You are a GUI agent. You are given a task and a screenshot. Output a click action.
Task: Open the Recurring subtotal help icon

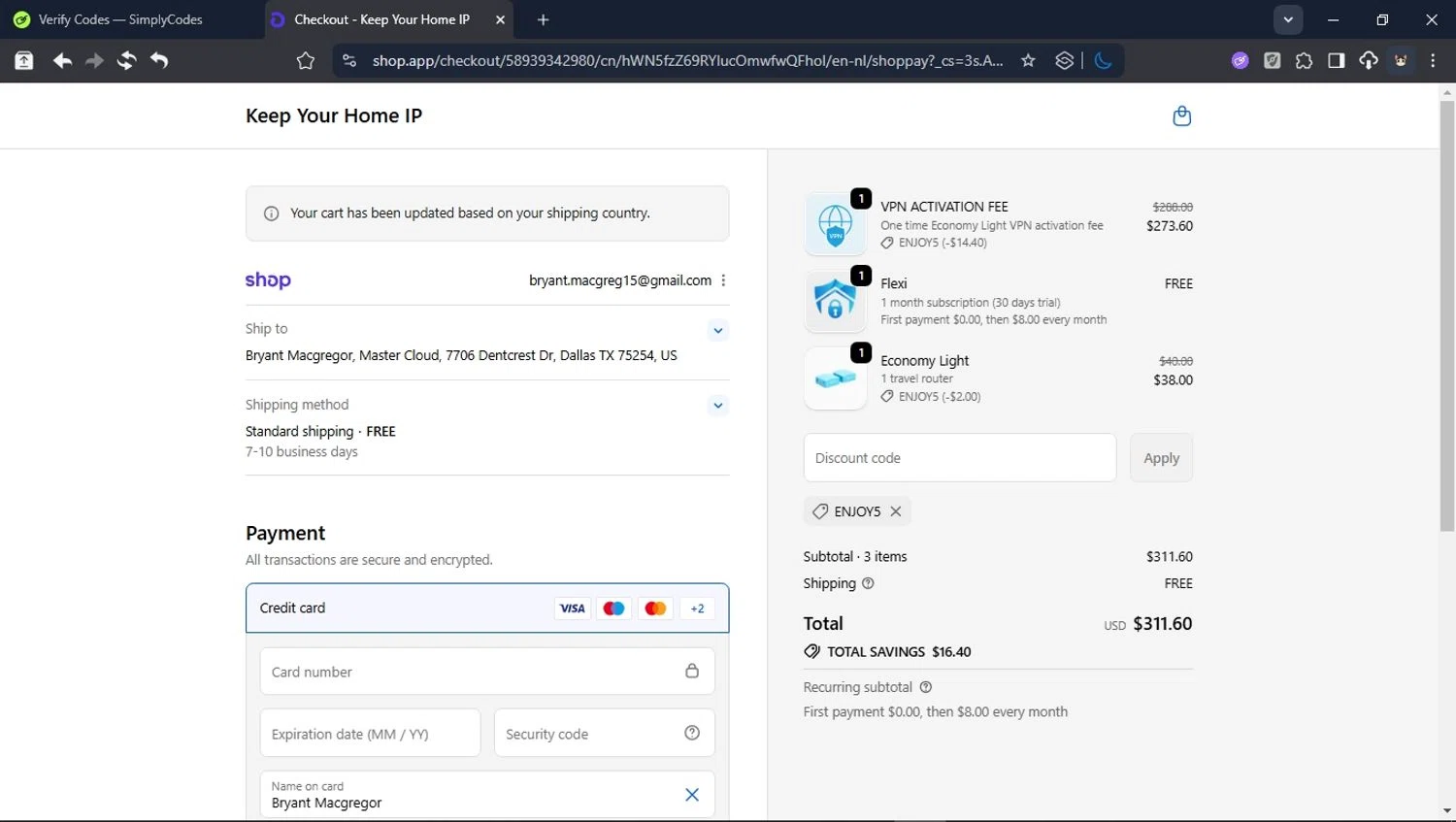925,687
